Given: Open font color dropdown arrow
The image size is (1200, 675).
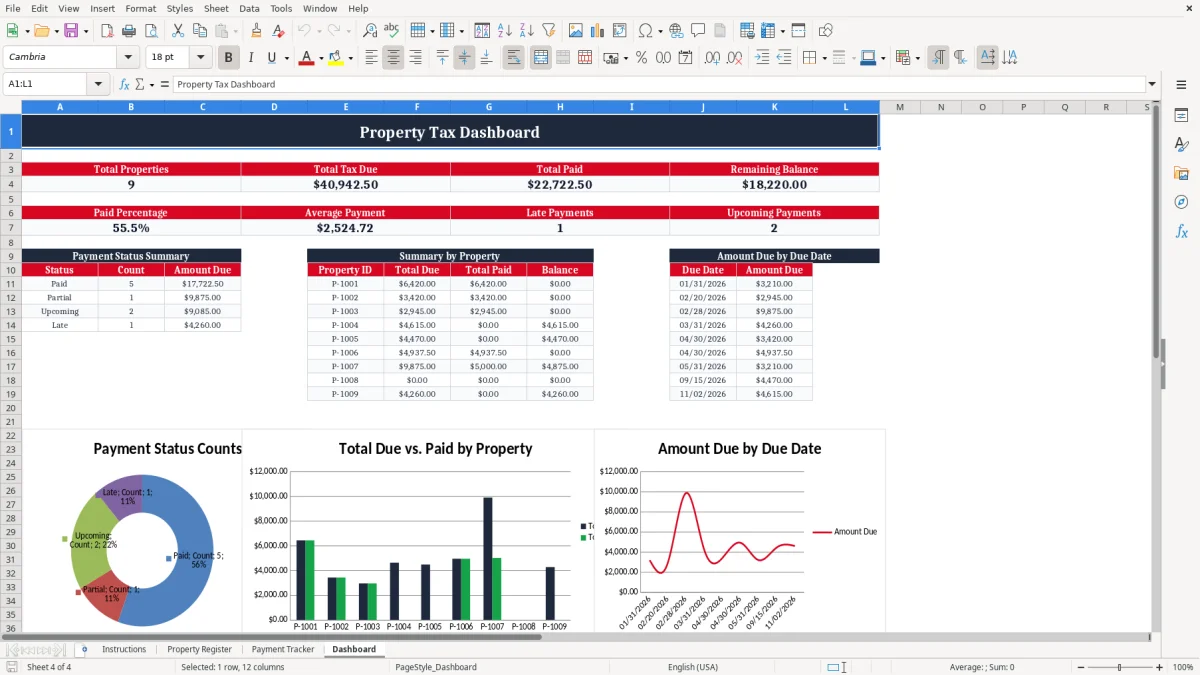Looking at the screenshot, I should pyautogui.click(x=320, y=58).
